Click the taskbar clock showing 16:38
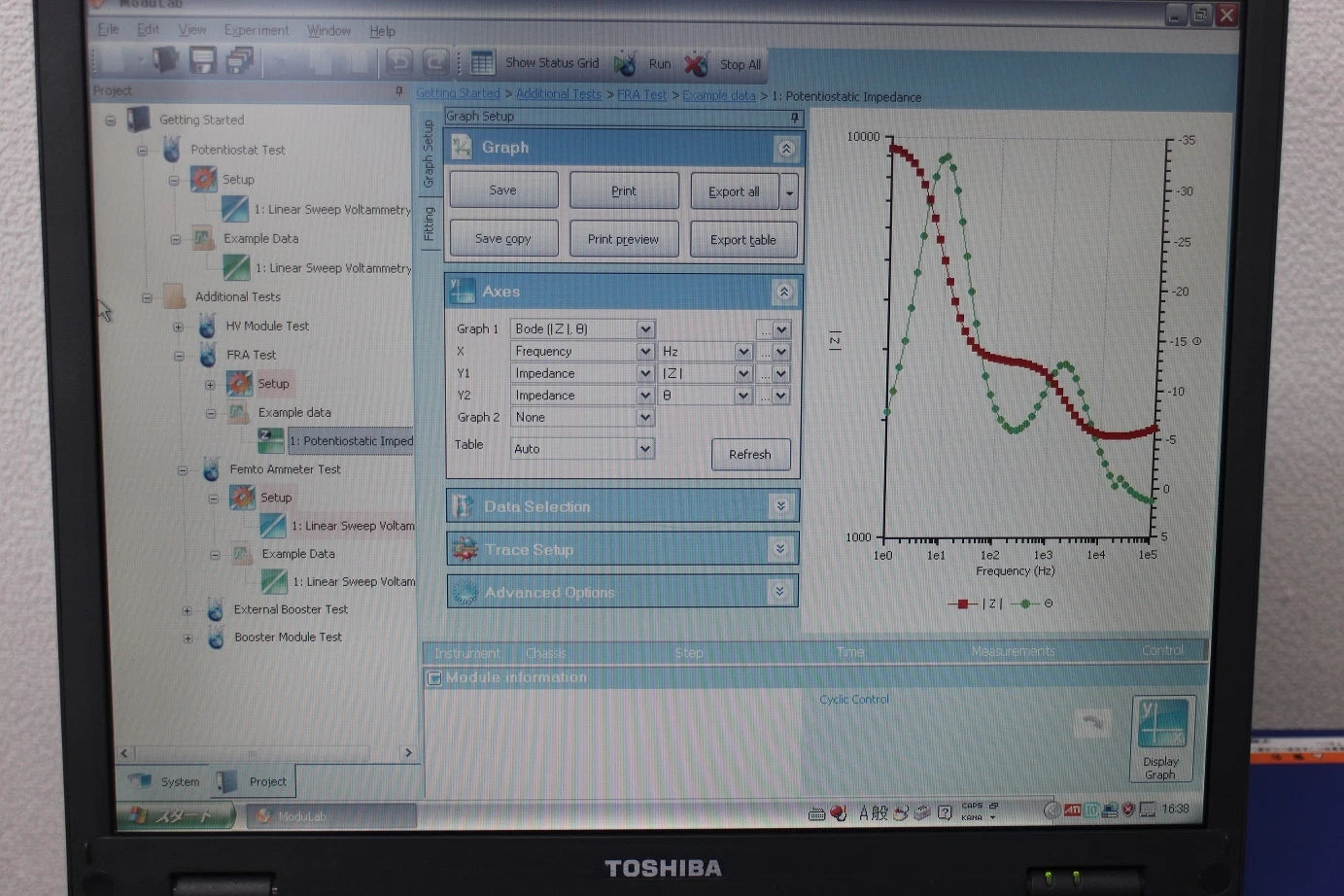The width and height of the screenshot is (1344, 896). pyautogui.click(x=1175, y=809)
